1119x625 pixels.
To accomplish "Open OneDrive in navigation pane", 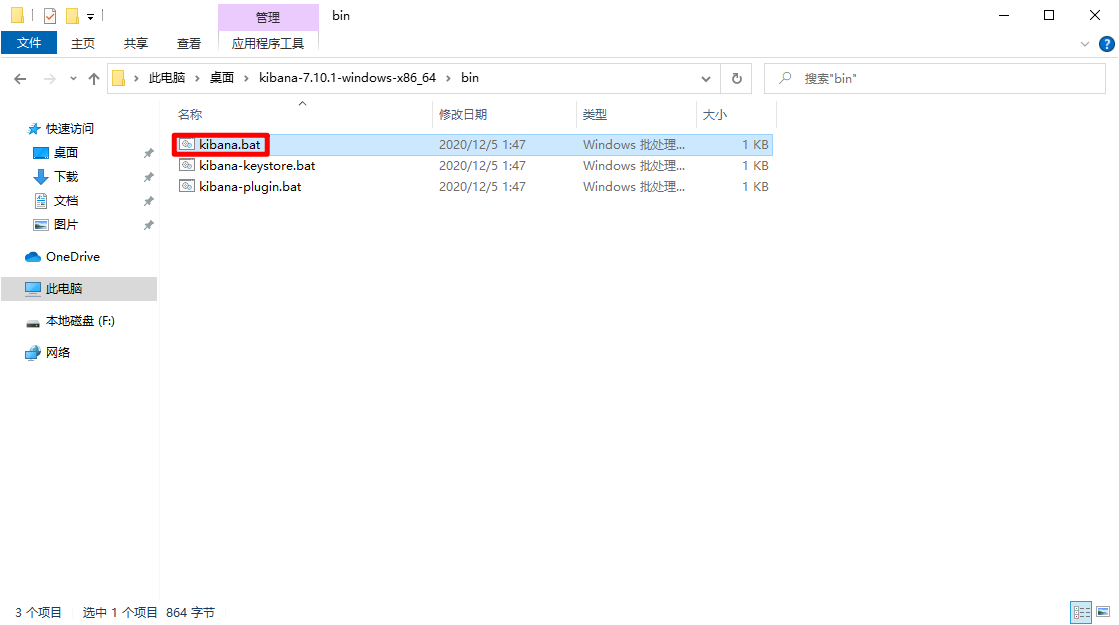I will point(72,257).
